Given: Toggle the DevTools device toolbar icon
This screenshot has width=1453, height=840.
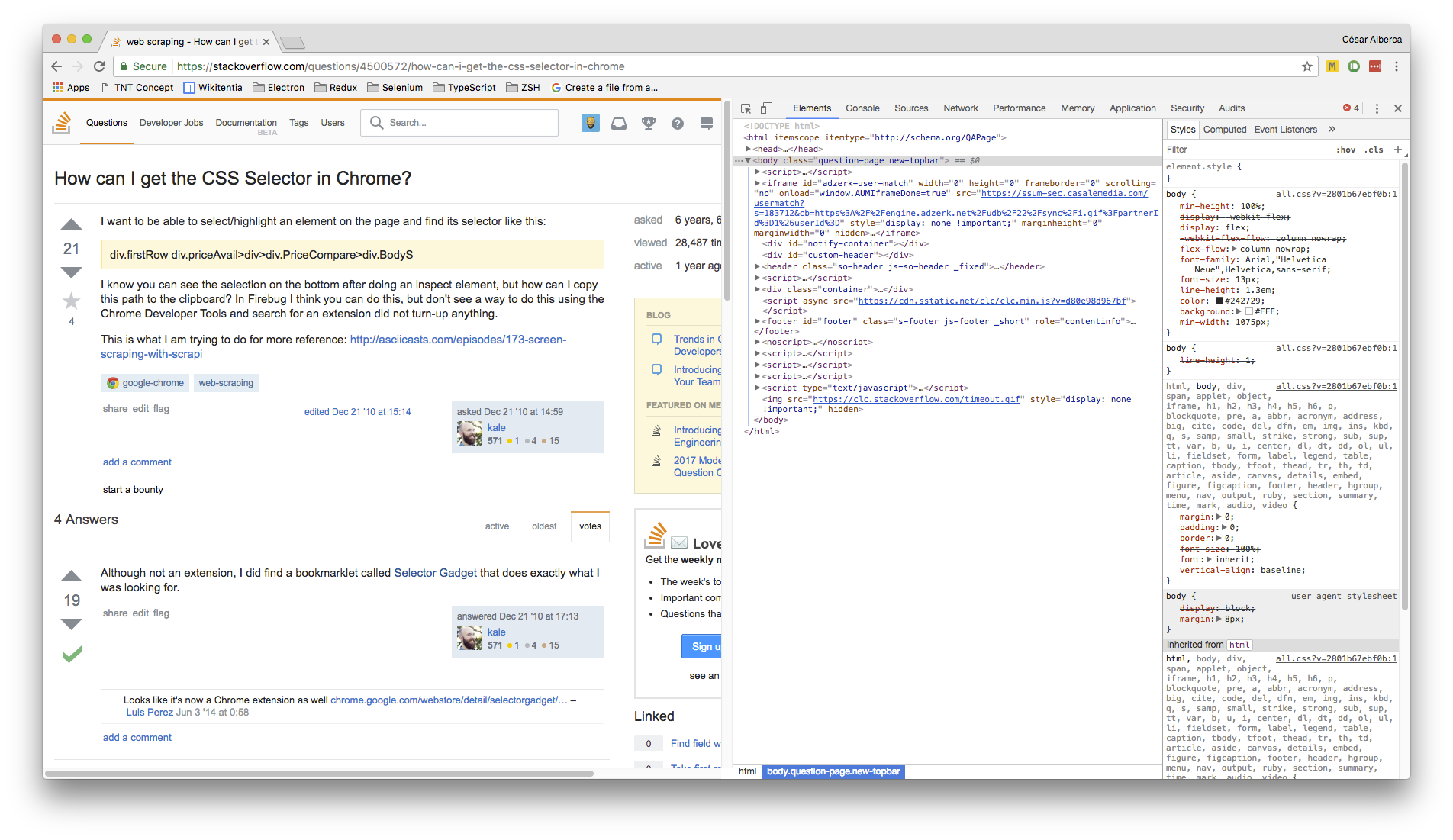Looking at the screenshot, I should coord(767,108).
